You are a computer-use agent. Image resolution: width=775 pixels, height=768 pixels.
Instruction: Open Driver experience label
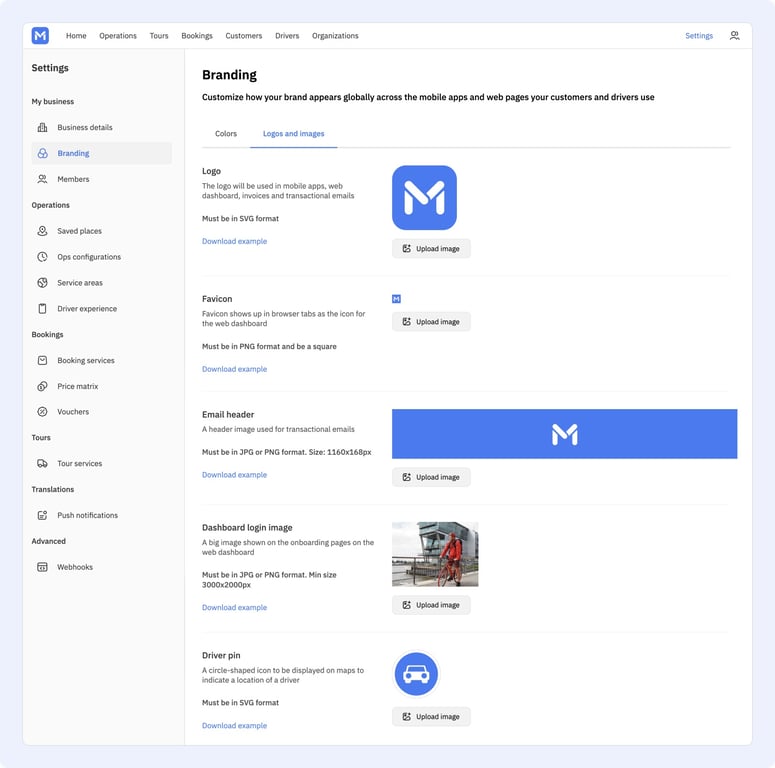coord(87,308)
